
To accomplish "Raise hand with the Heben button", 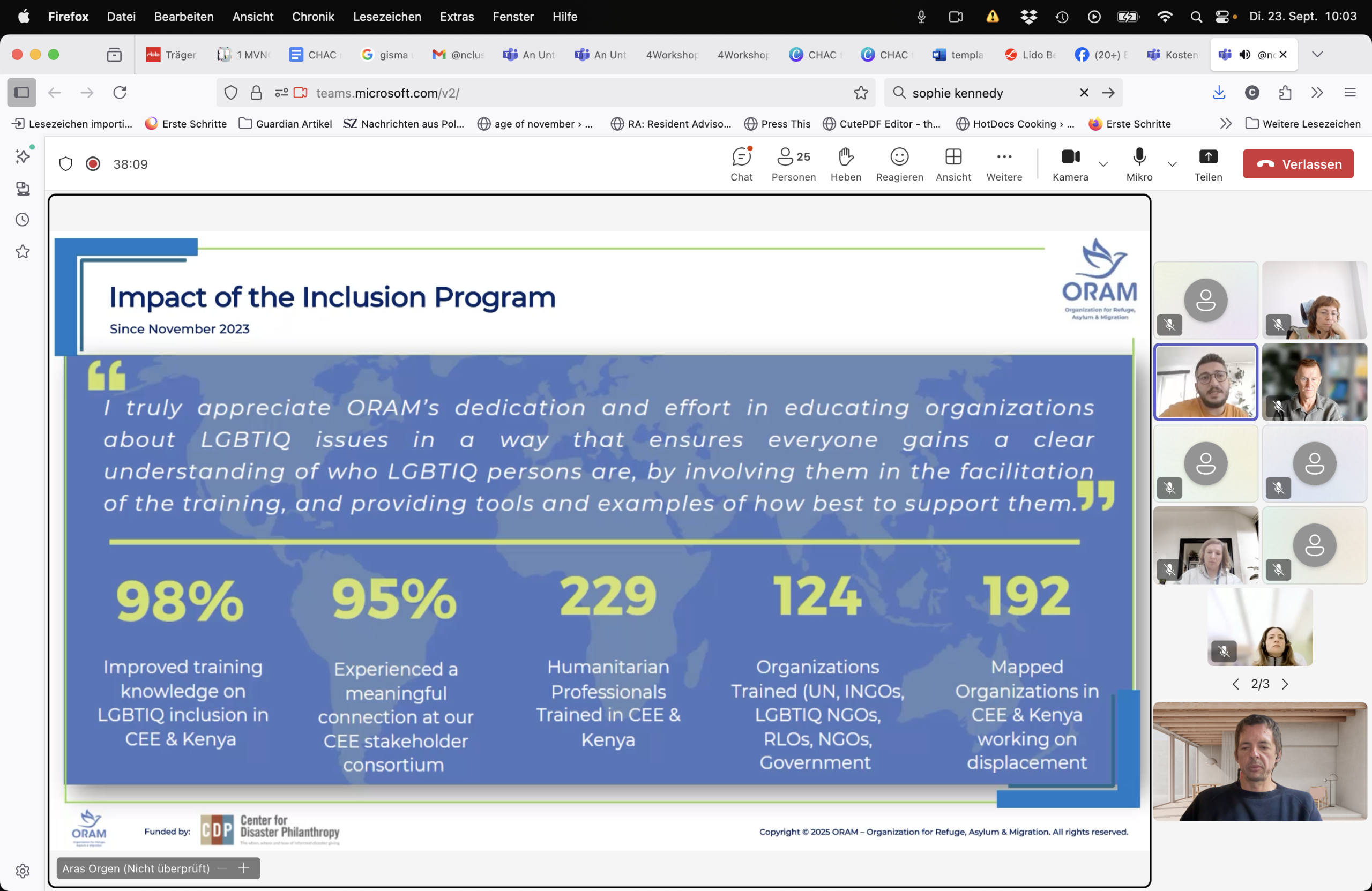I will (846, 164).
